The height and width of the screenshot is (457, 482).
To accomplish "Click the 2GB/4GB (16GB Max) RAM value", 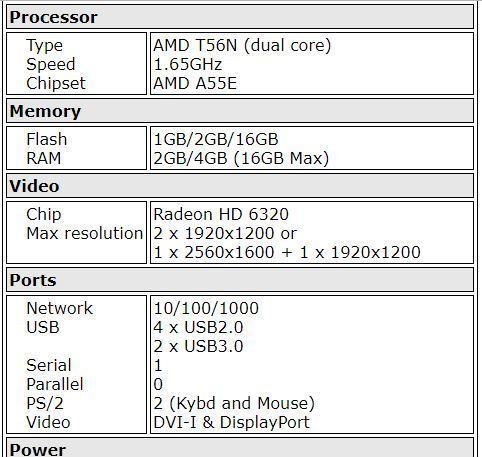I will pos(241,158).
